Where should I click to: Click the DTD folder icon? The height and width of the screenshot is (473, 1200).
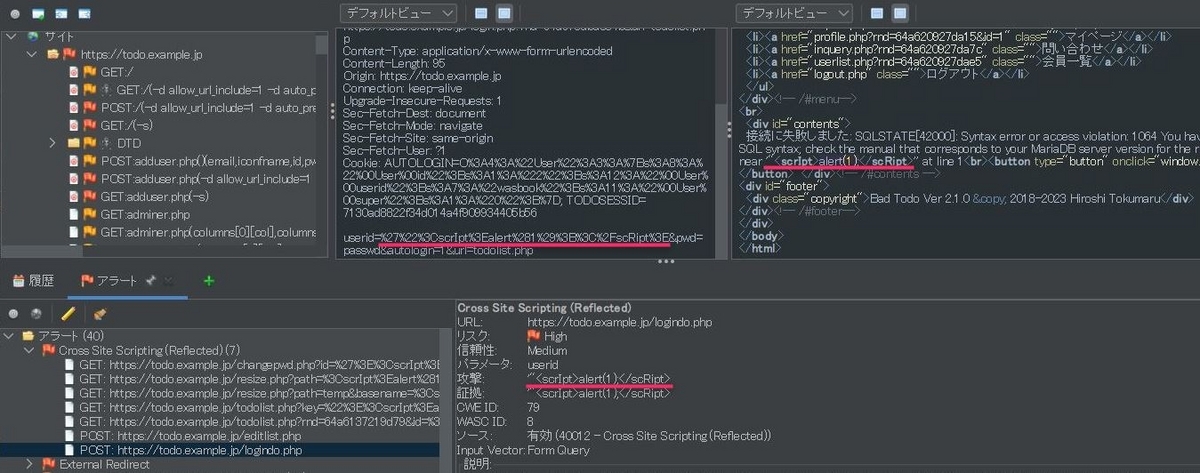point(75,143)
